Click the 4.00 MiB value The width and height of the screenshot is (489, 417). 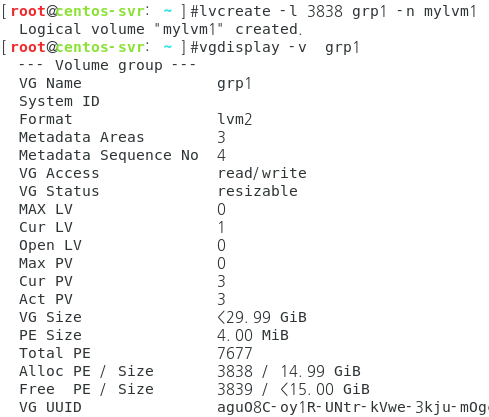click(x=253, y=335)
